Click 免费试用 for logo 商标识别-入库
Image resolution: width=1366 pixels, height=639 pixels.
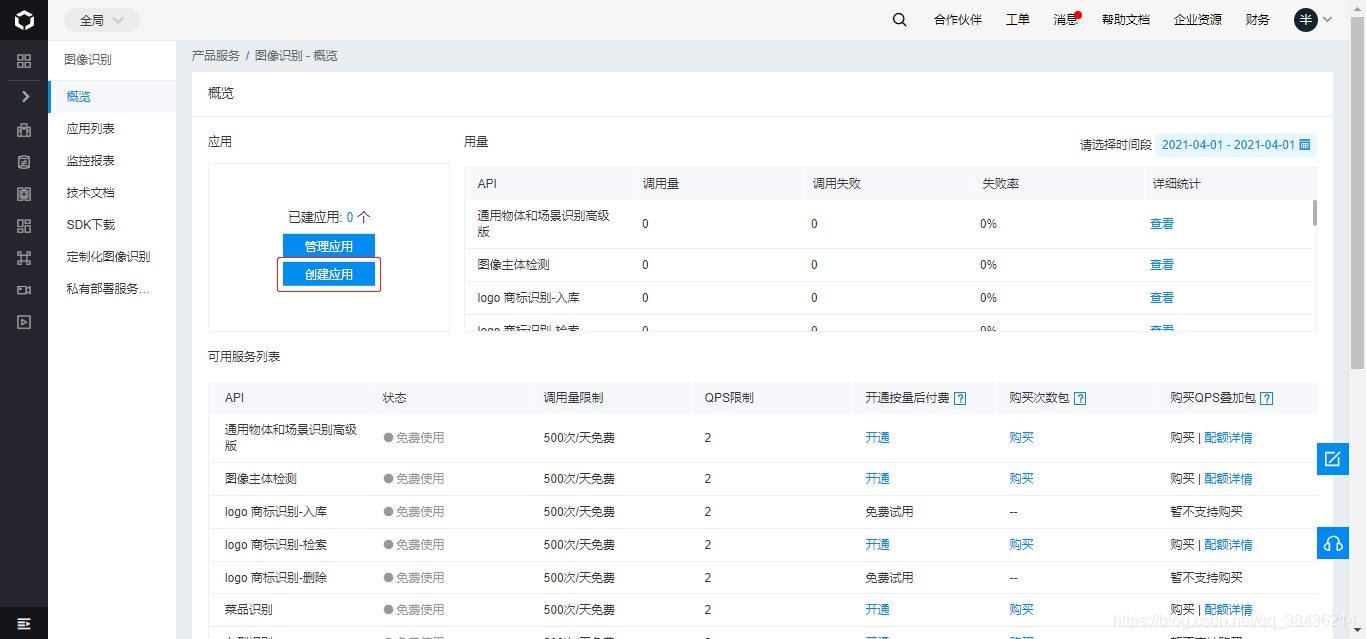click(889, 512)
